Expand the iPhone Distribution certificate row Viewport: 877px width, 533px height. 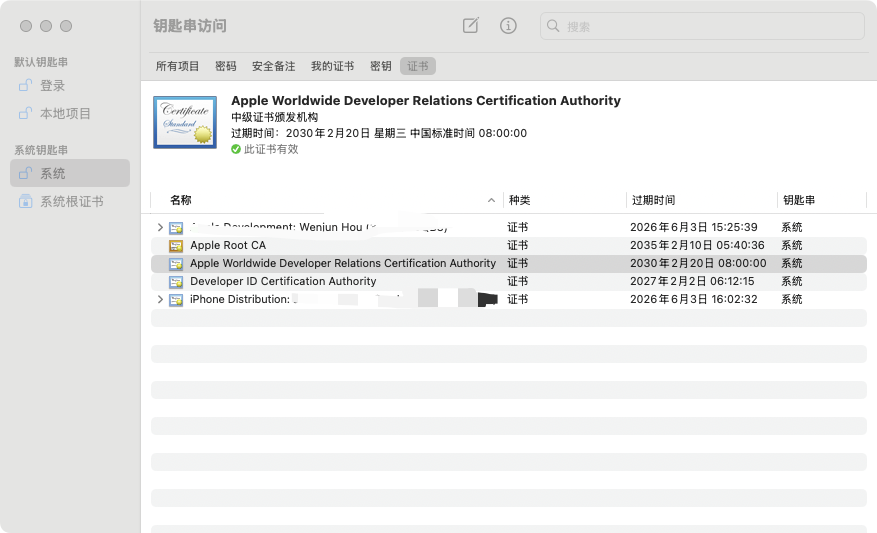[160, 299]
